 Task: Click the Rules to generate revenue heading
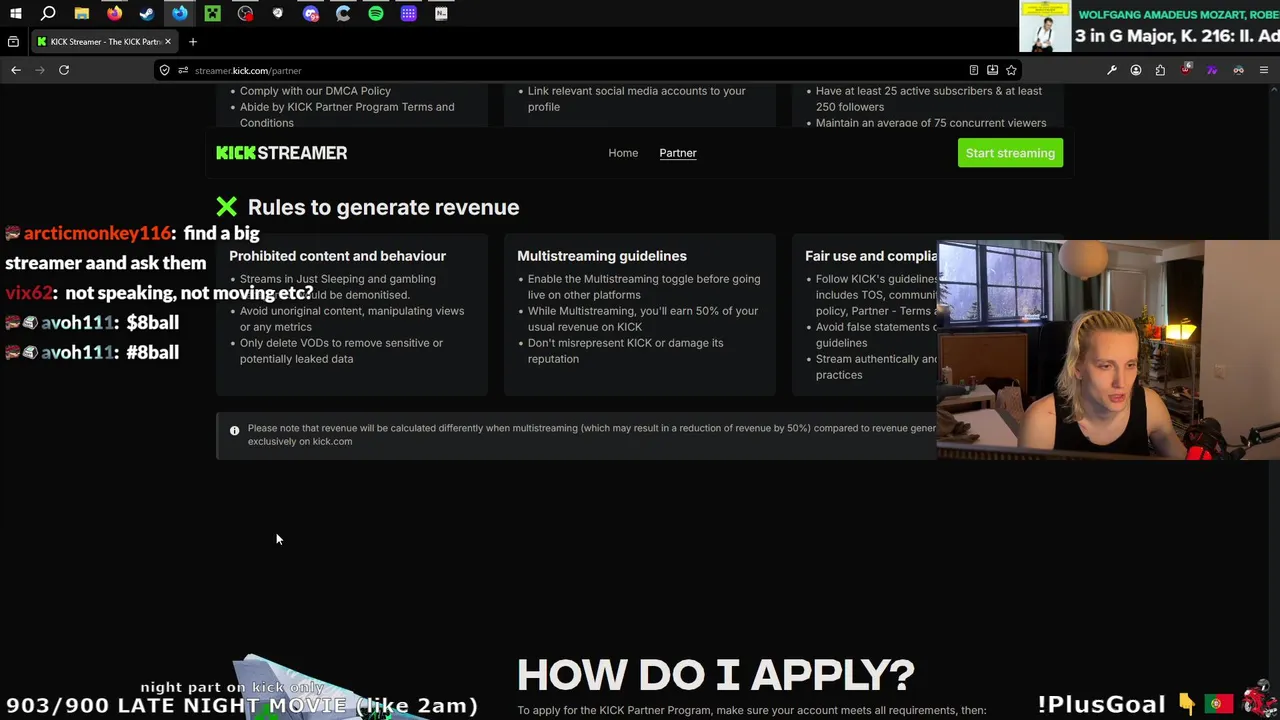click(383, 207)
